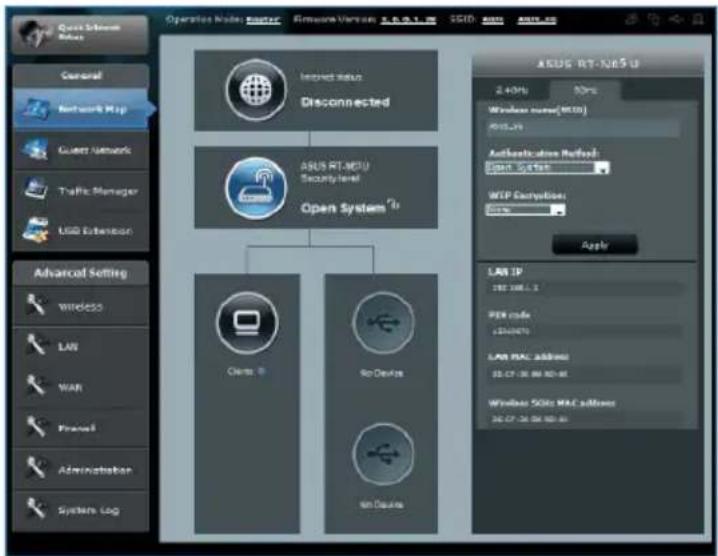Click the General section header

(81, 76)
